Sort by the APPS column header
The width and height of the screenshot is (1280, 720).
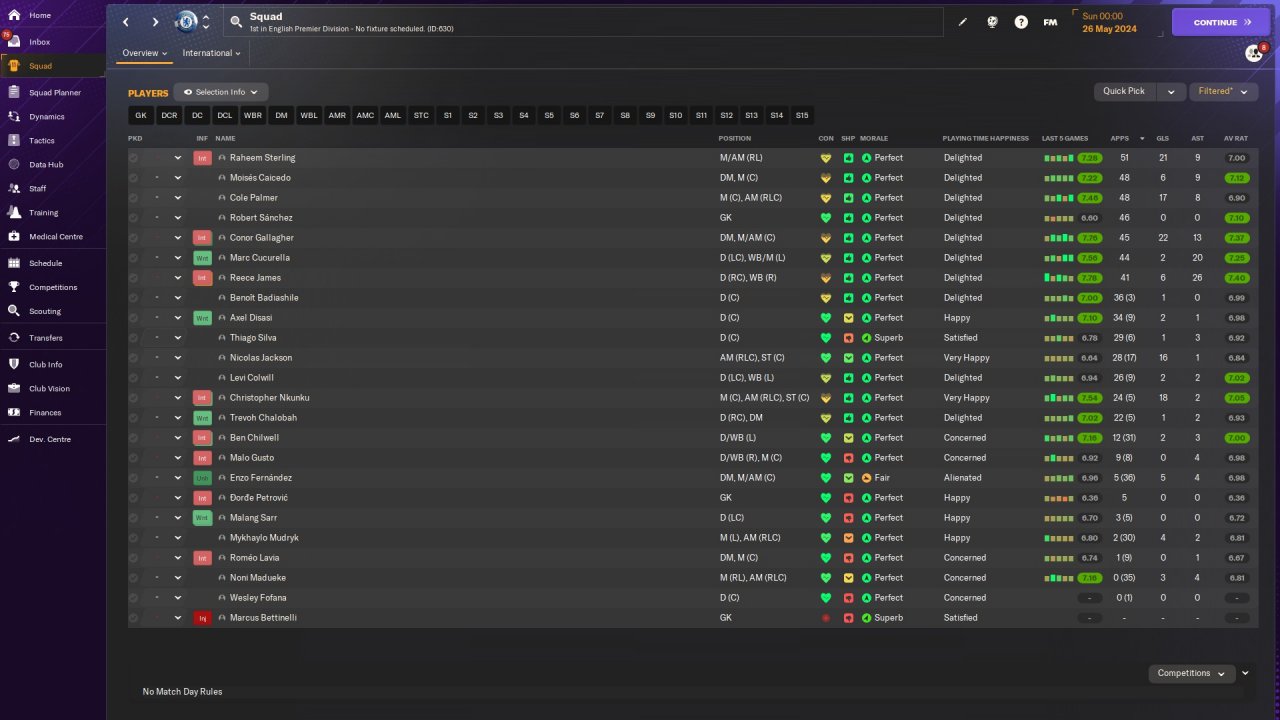[1120, 138]
